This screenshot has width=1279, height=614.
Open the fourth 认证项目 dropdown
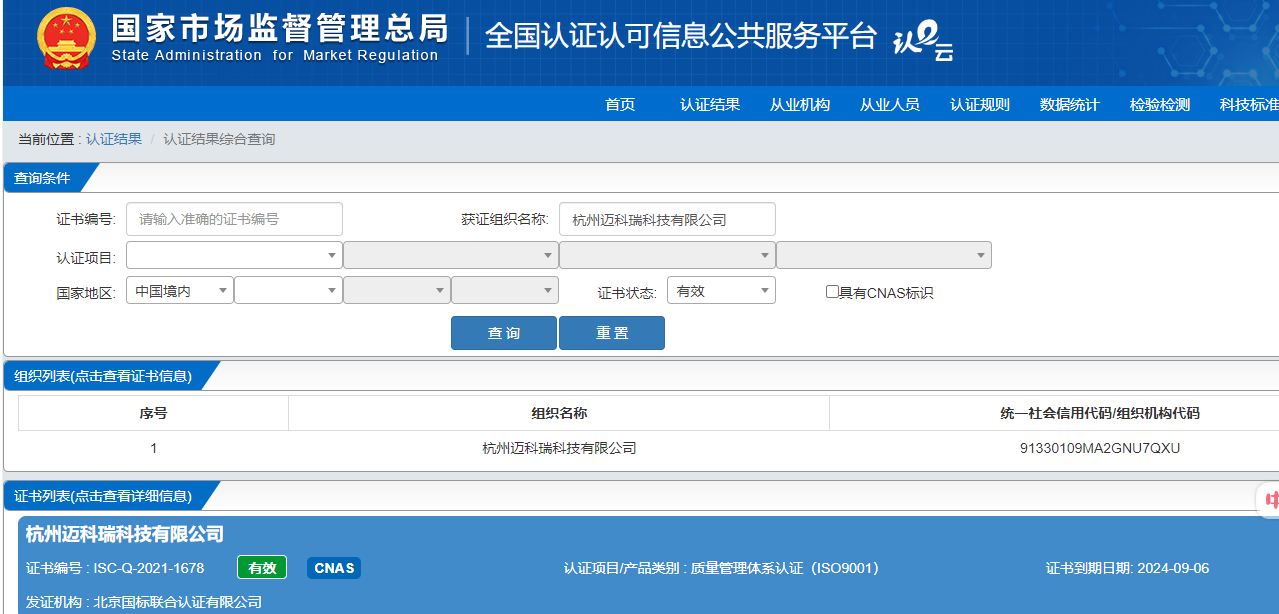pyautogui.click(x=884, y=255)
